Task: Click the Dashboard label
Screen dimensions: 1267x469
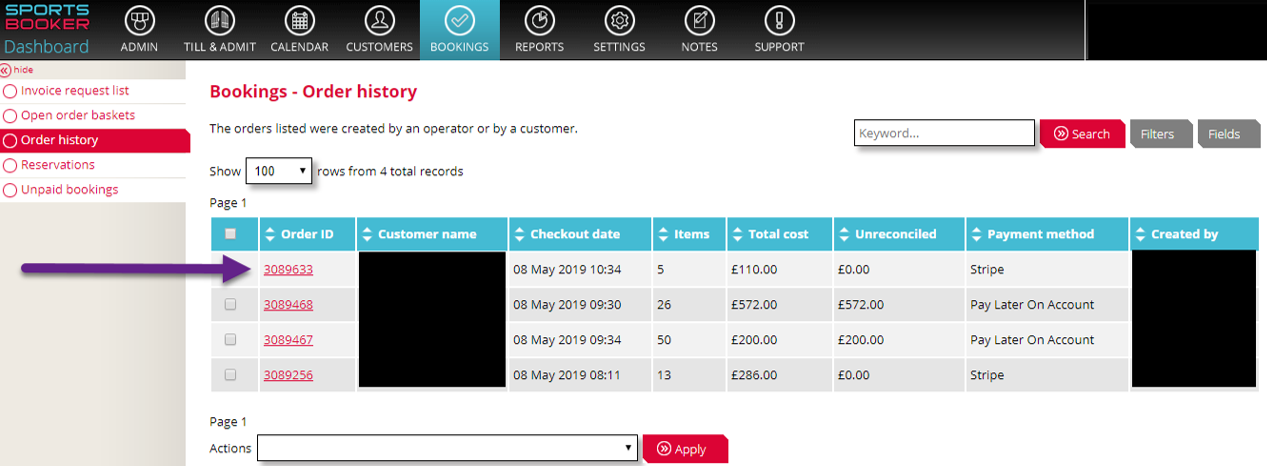Action: [46, 47]
